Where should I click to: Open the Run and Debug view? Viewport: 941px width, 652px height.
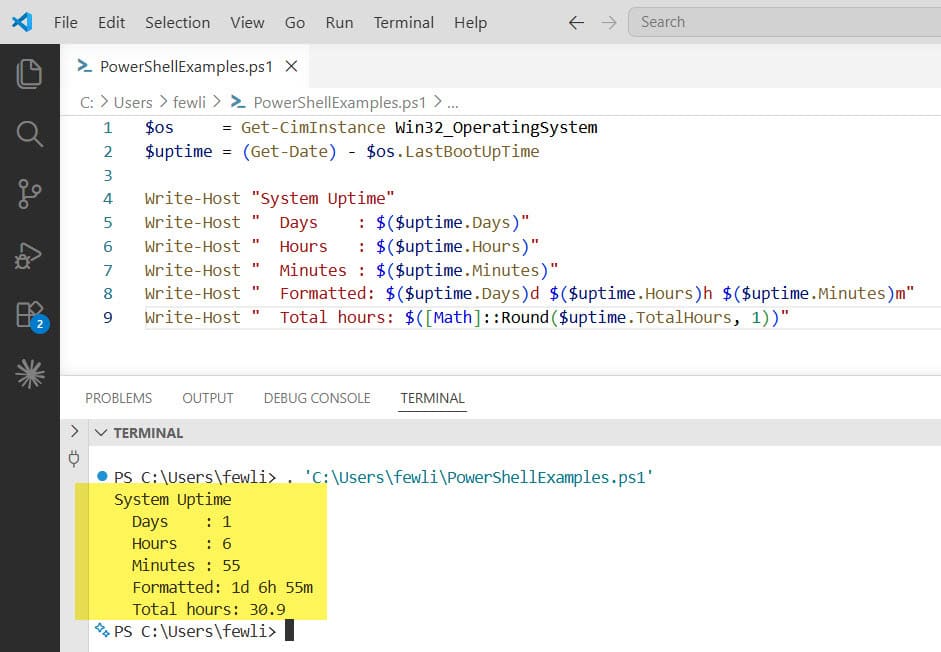point(29,256)
